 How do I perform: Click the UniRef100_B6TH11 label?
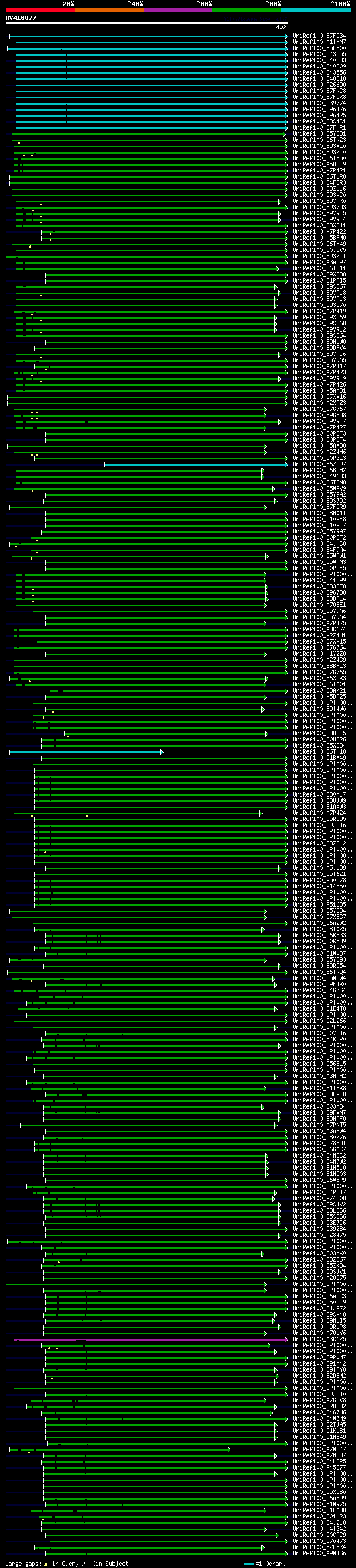tap(319, 269)
